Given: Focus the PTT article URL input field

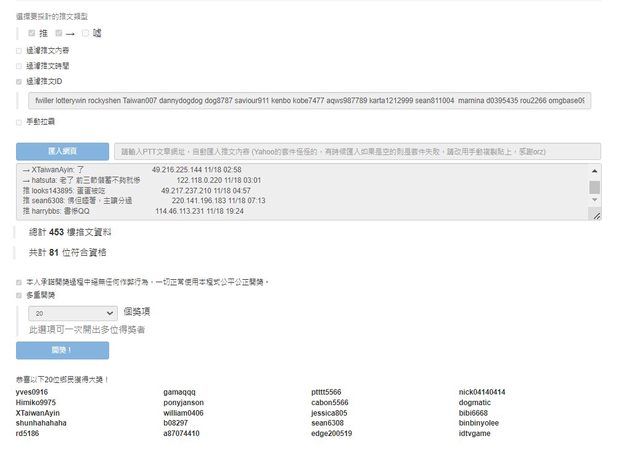Looking at the screenshot, I should click(357, 151).
